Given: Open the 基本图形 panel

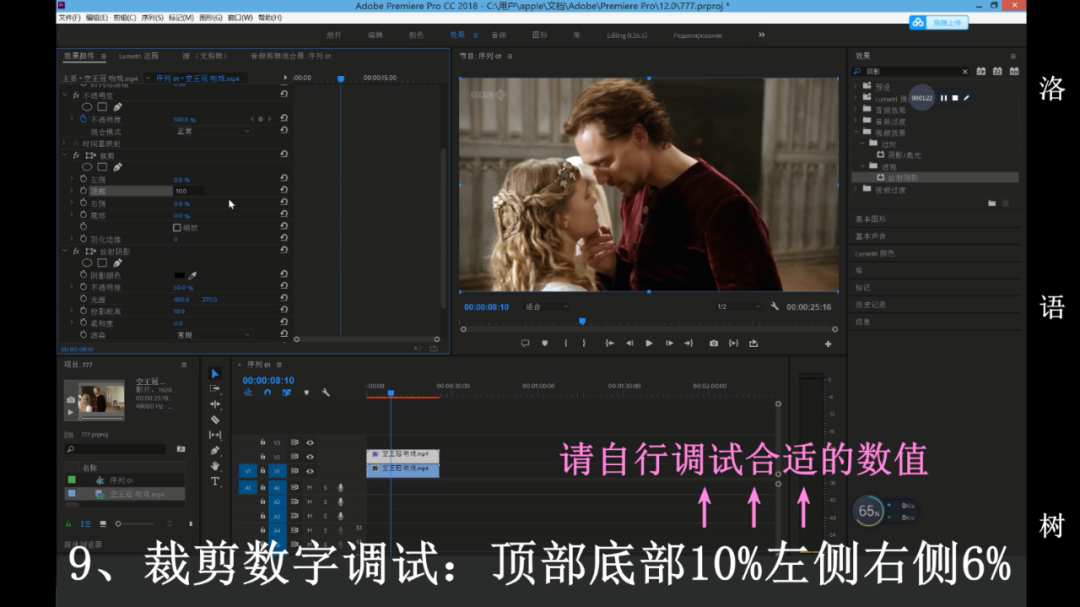Looking at the screenshot, I should coord(871,219).
